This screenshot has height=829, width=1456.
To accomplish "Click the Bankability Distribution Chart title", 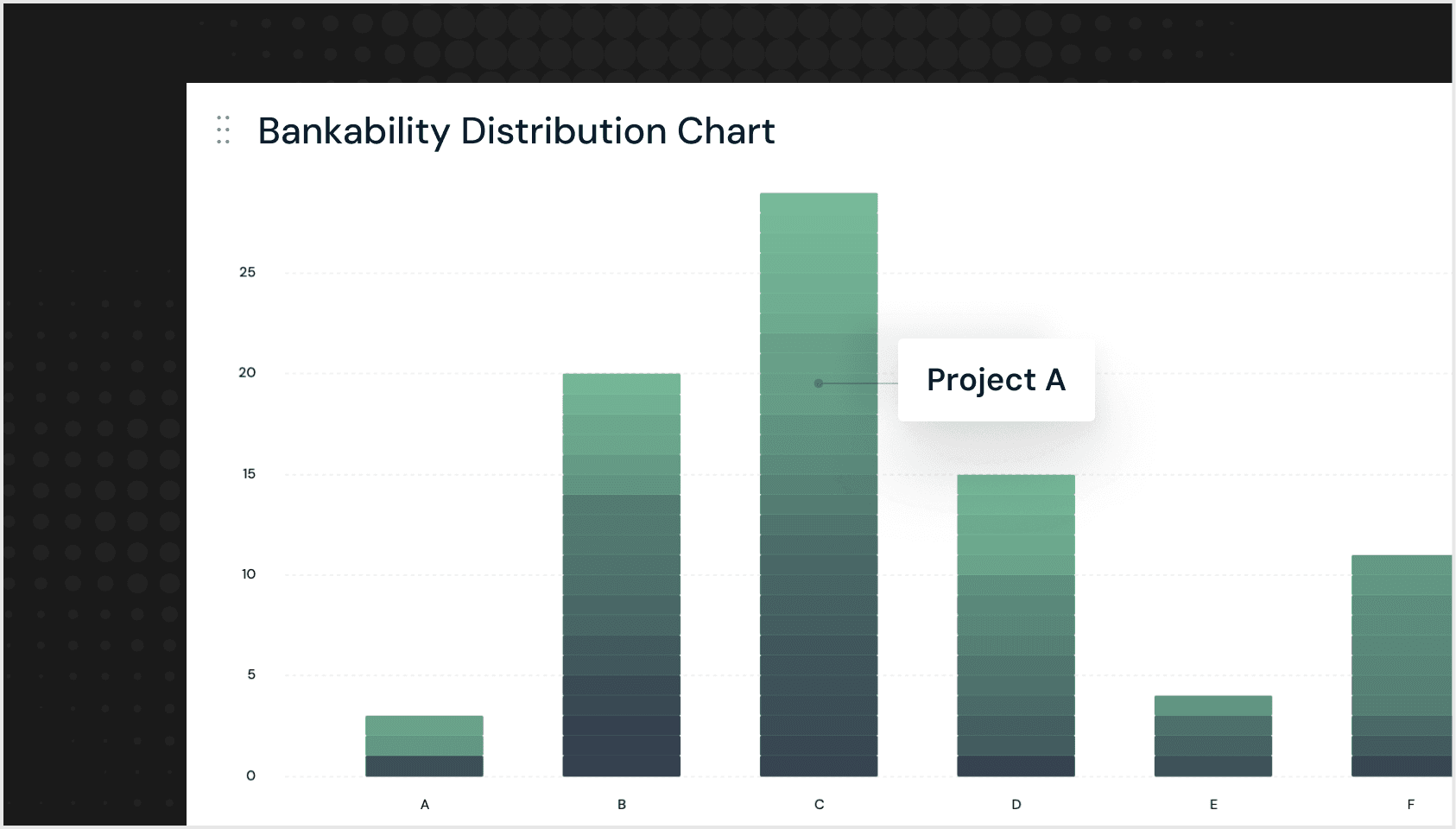I will [x=516, y=131].
